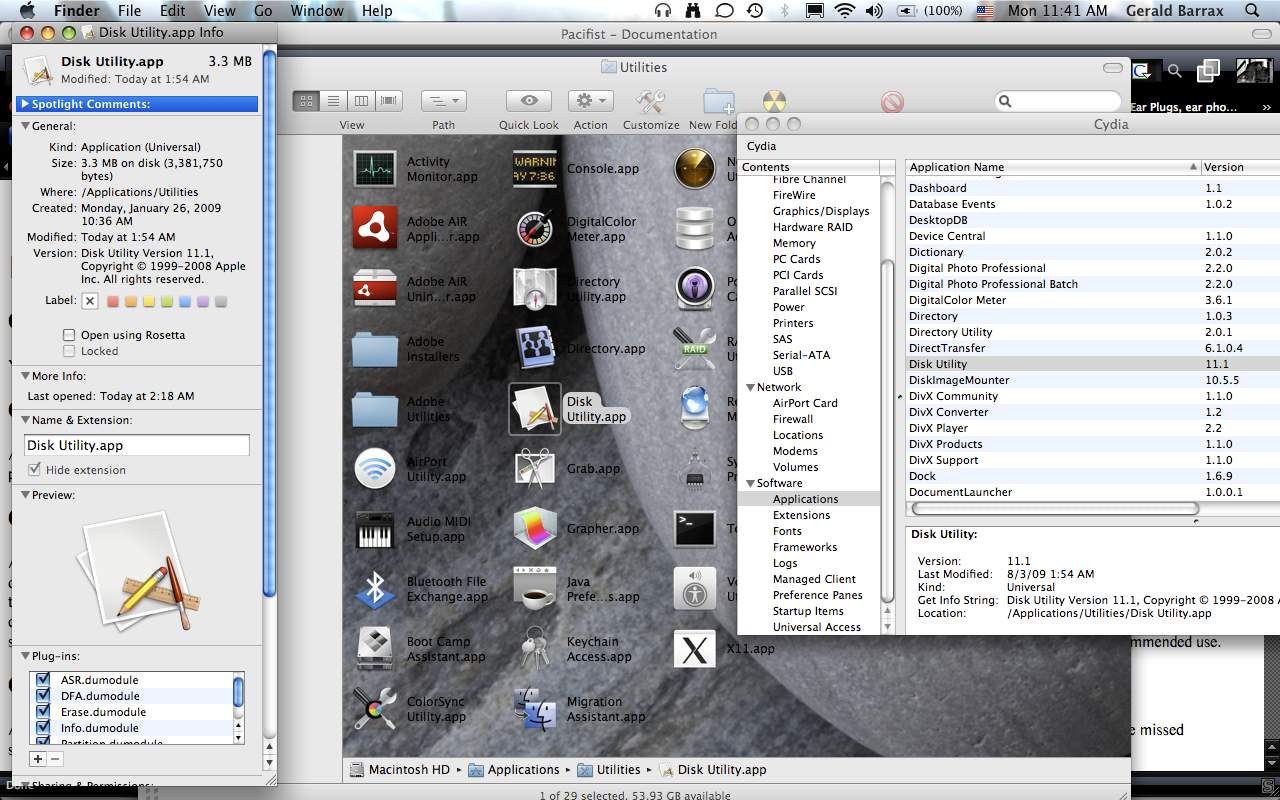Open the Activity Monitor app icon
1280x800 pixels.
[x=375, y=169]
